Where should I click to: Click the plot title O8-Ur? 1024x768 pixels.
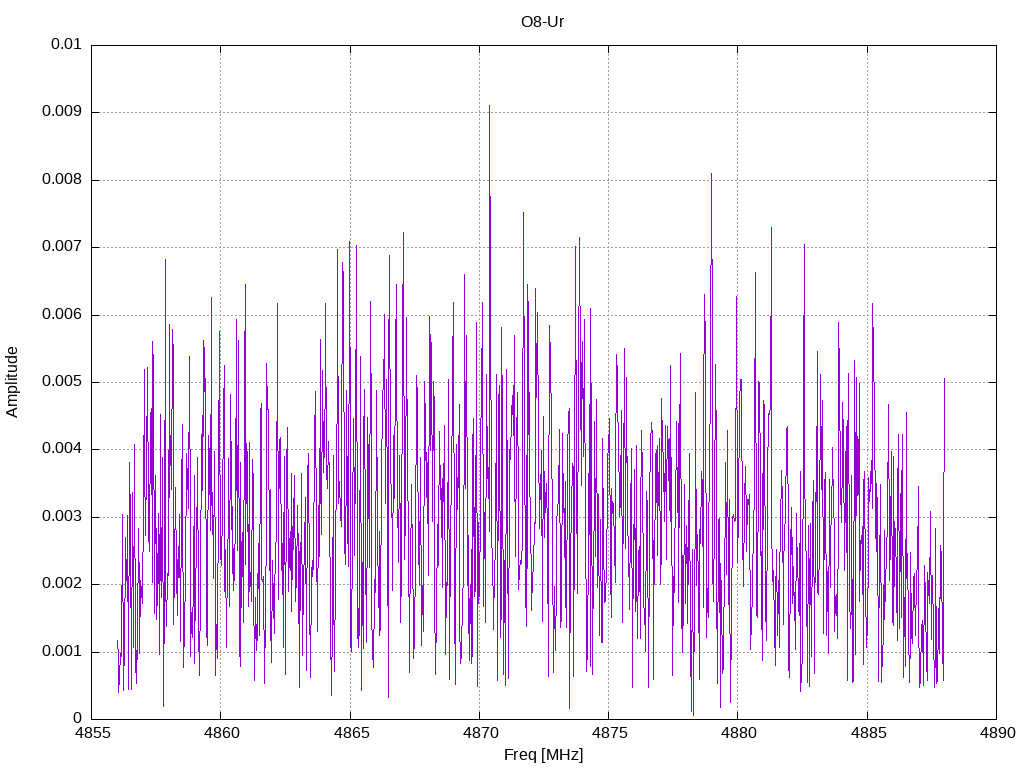[542, 22]
